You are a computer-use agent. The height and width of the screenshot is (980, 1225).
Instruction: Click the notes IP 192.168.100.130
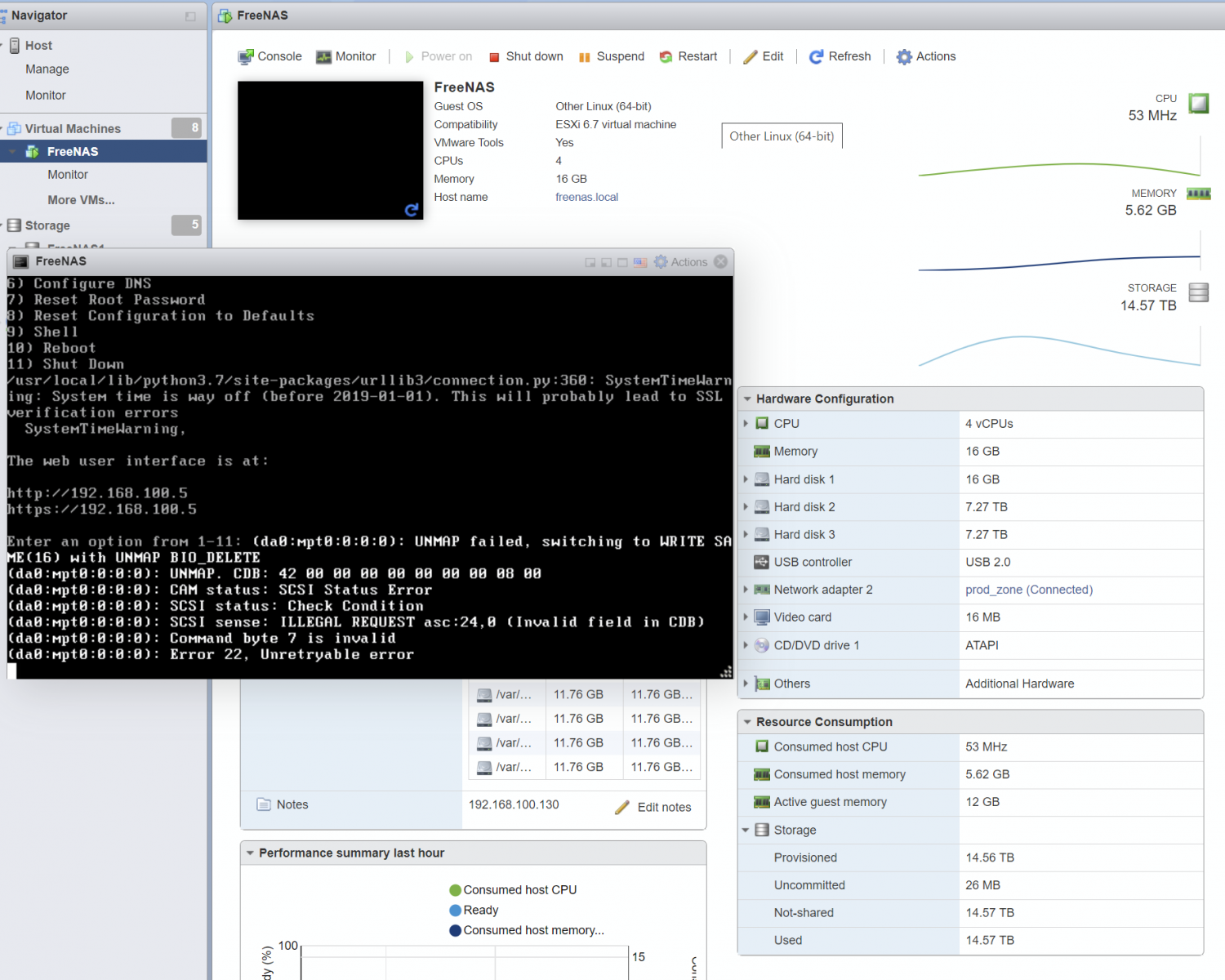pyautogui.click(x=514, y=804)
